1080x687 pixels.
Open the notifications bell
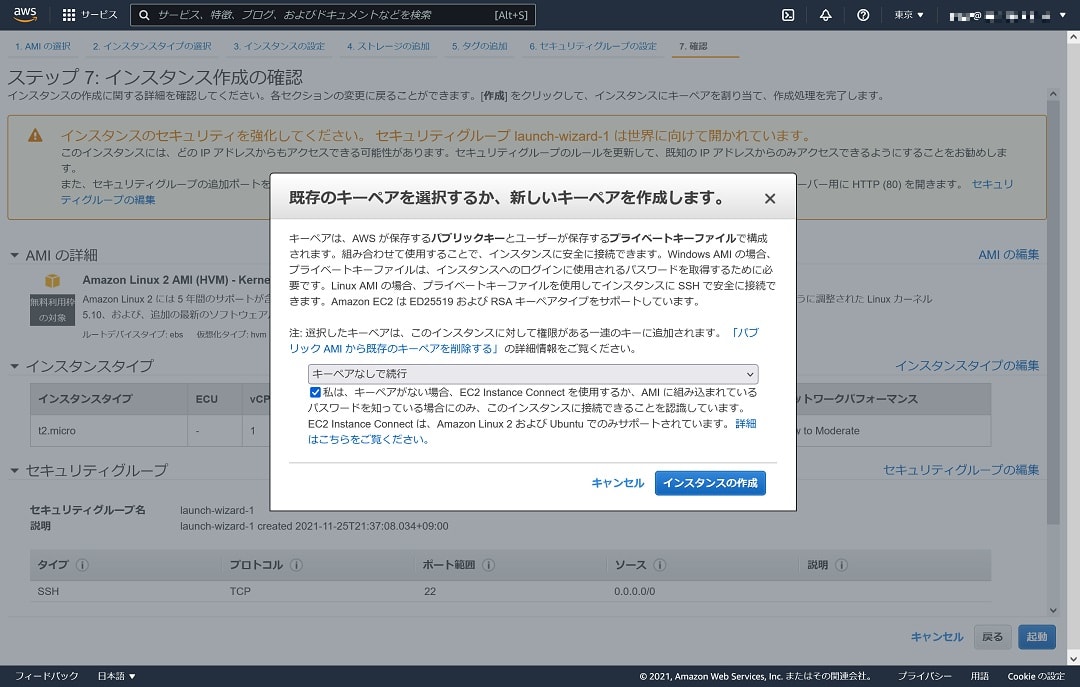click(x=825, y=14)
